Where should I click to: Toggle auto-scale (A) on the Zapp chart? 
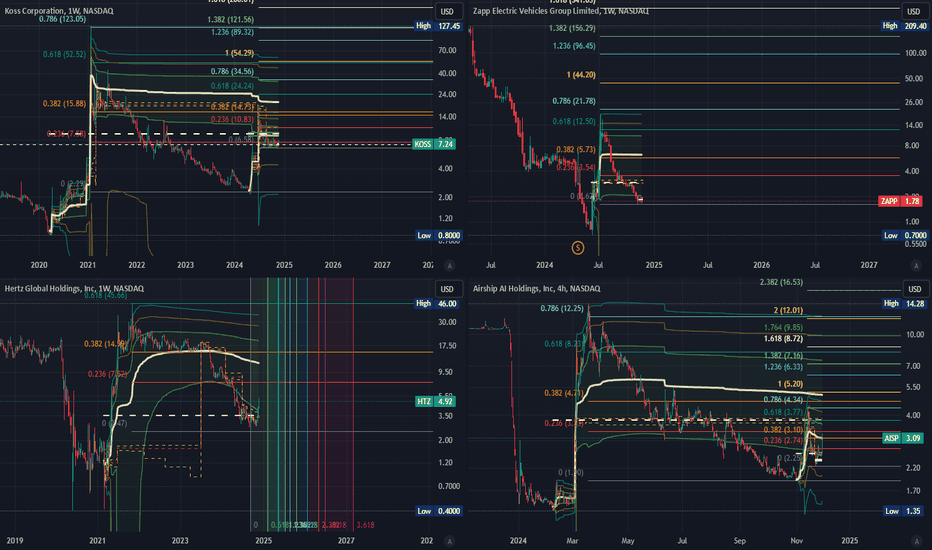coord(916,265)
